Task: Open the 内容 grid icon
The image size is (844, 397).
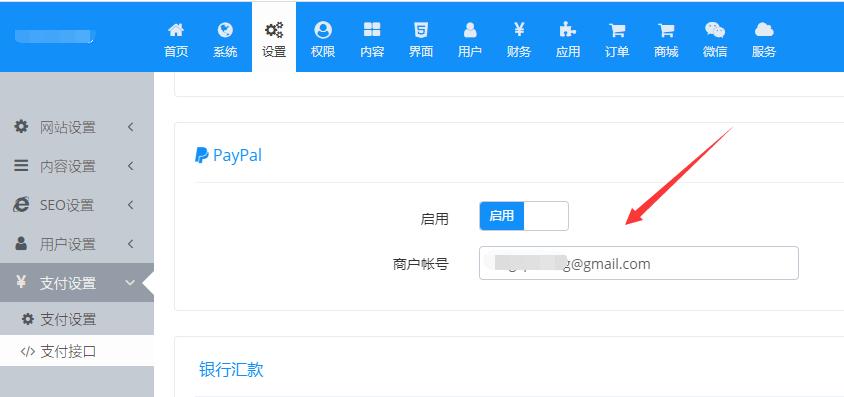Action: (372, 30)
